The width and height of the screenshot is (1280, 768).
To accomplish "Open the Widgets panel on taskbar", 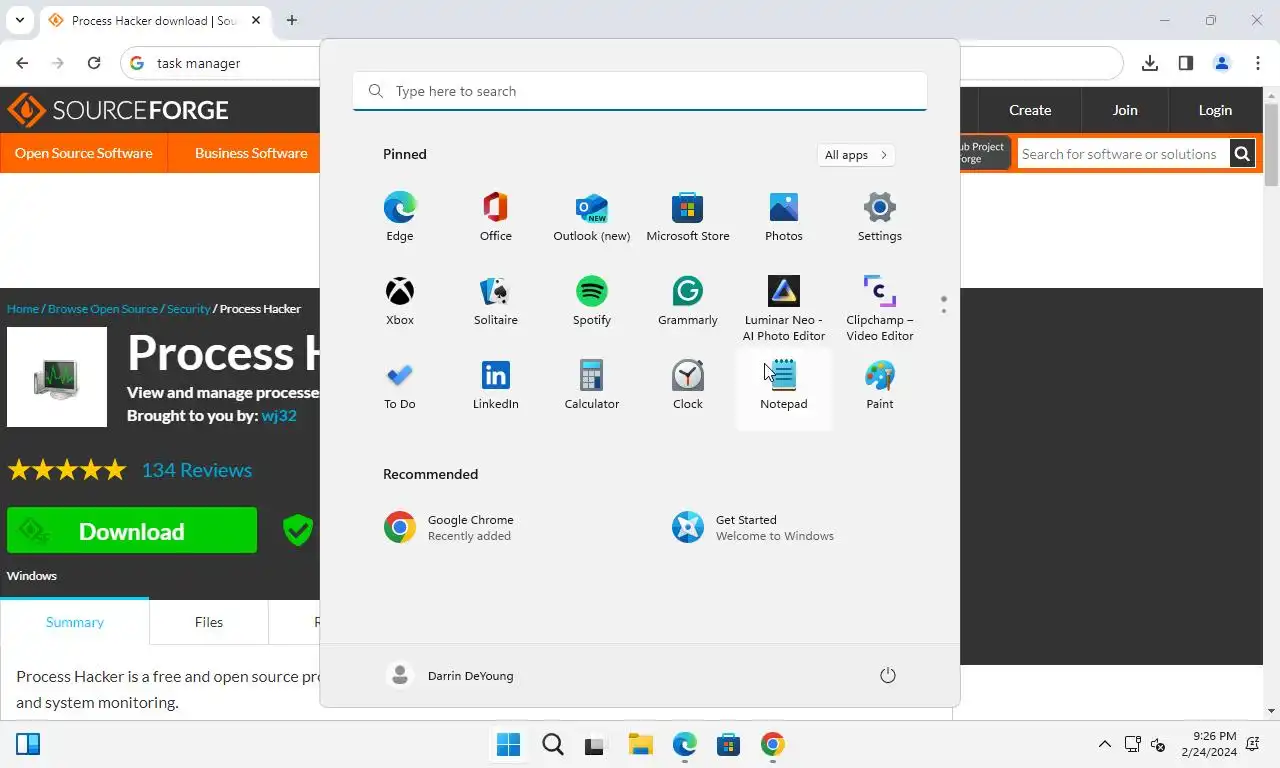I will 28,744.
